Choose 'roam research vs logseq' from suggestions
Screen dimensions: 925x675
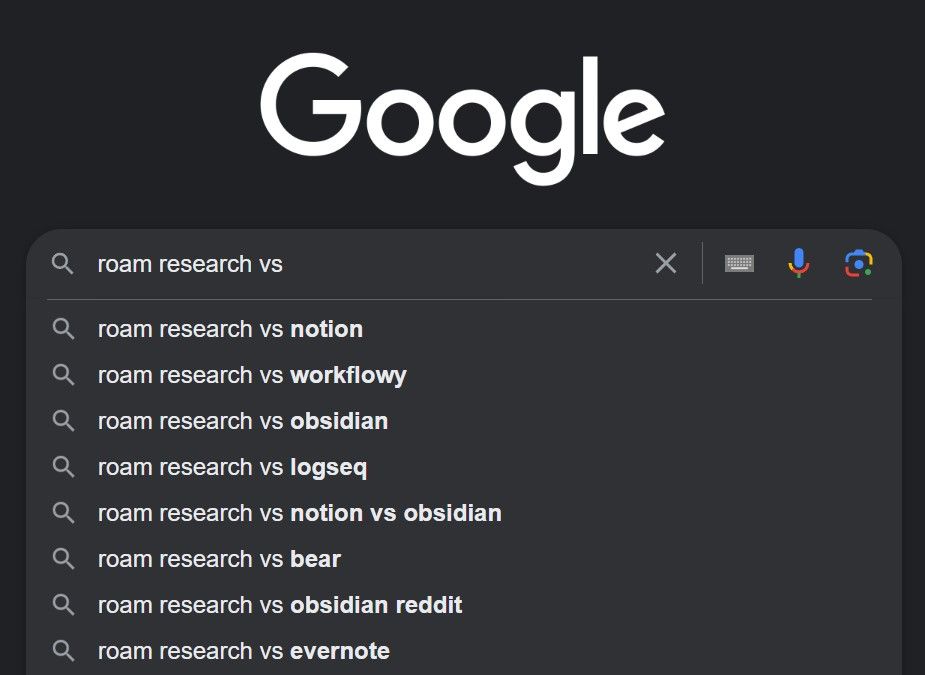click(x=232, y=467)
